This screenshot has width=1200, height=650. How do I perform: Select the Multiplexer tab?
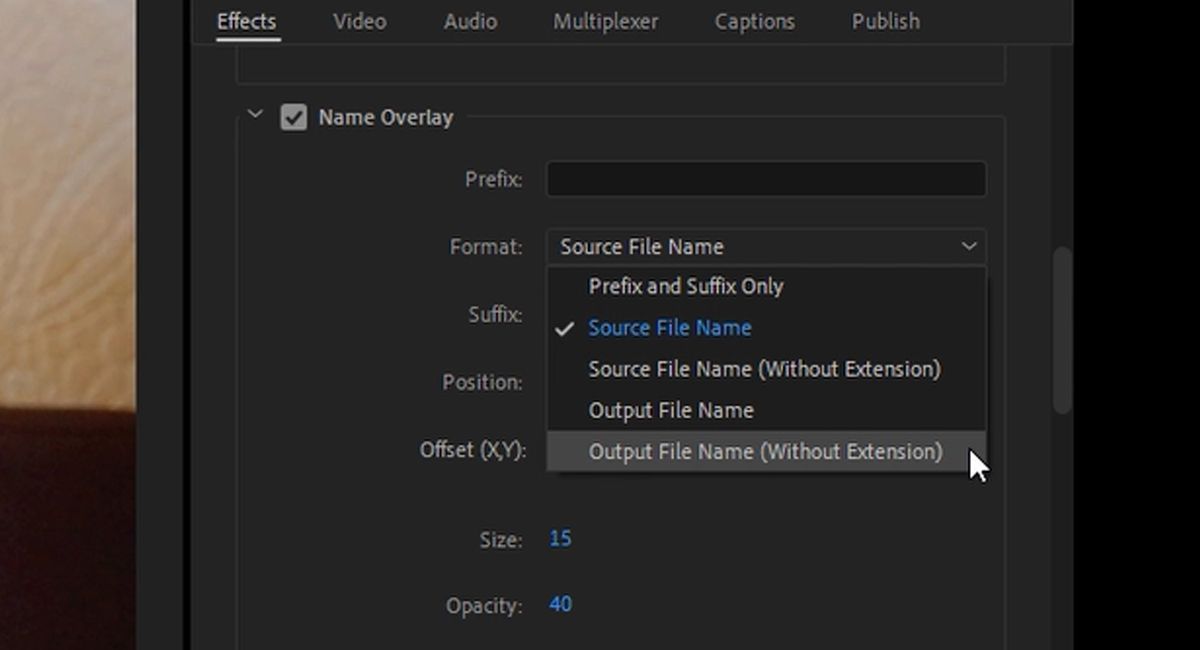pyautogui.click(x=605, y=21)
